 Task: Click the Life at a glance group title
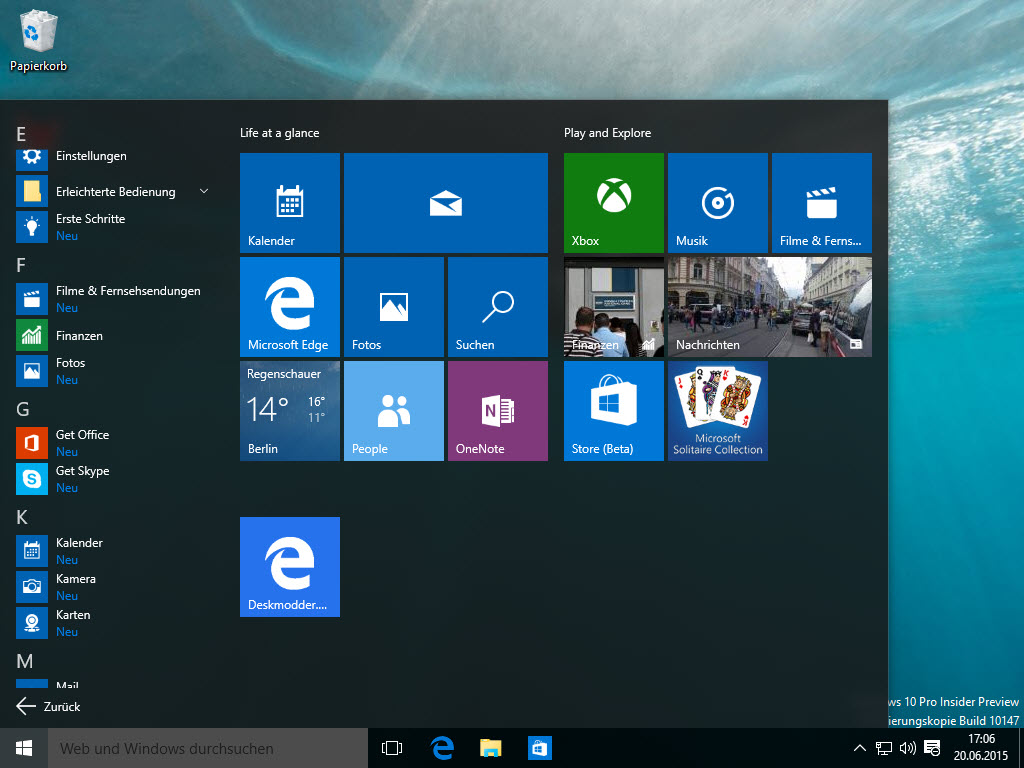point(280,133)
